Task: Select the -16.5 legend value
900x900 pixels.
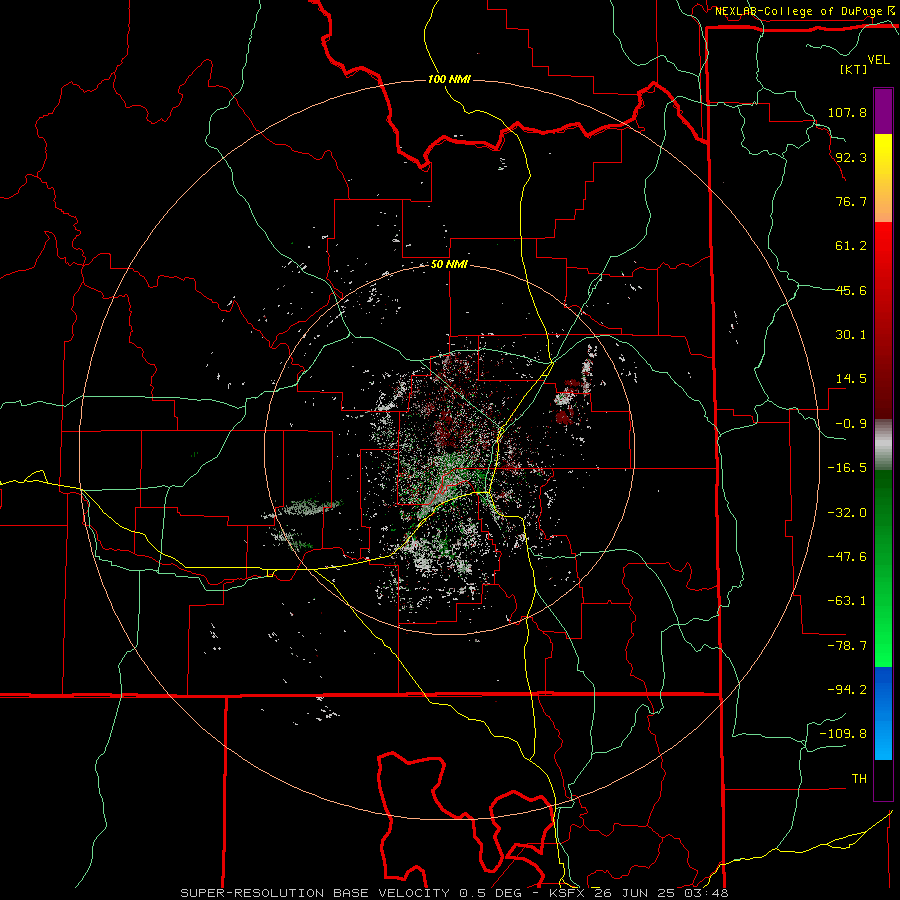Action: (847, 468)
